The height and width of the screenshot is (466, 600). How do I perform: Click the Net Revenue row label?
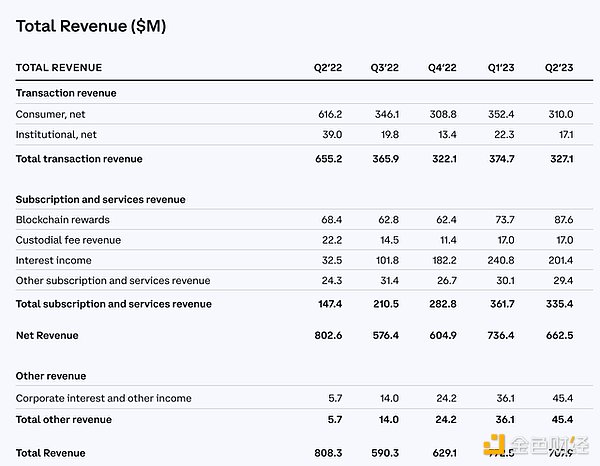click(47, 335)
